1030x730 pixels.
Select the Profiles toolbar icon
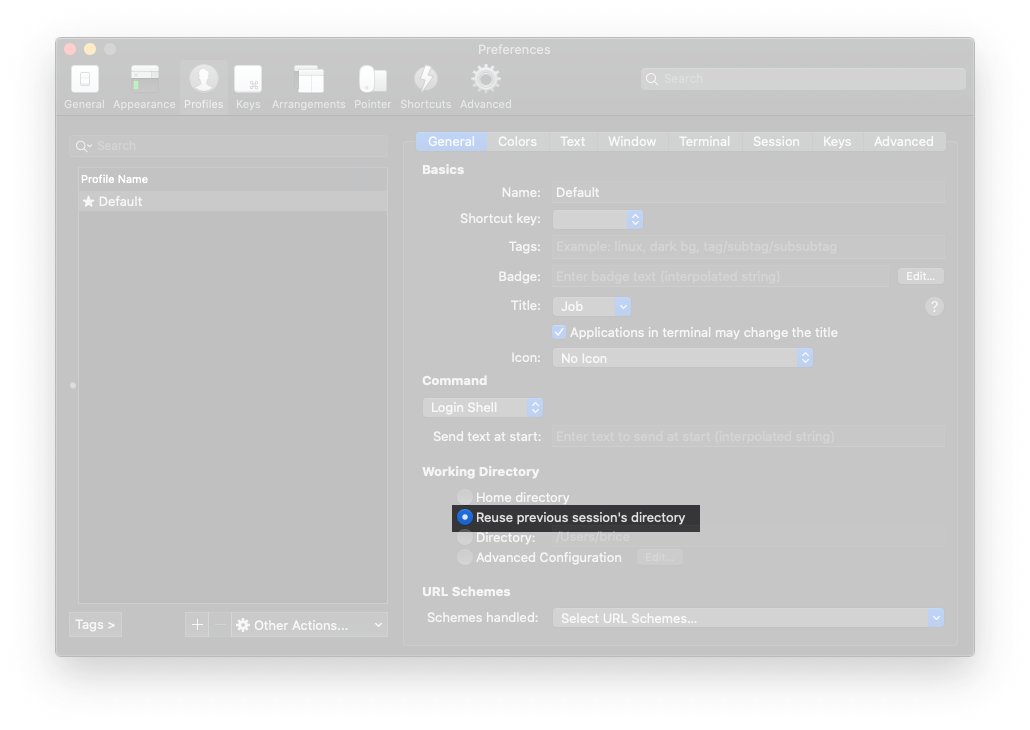pos(204,79)
